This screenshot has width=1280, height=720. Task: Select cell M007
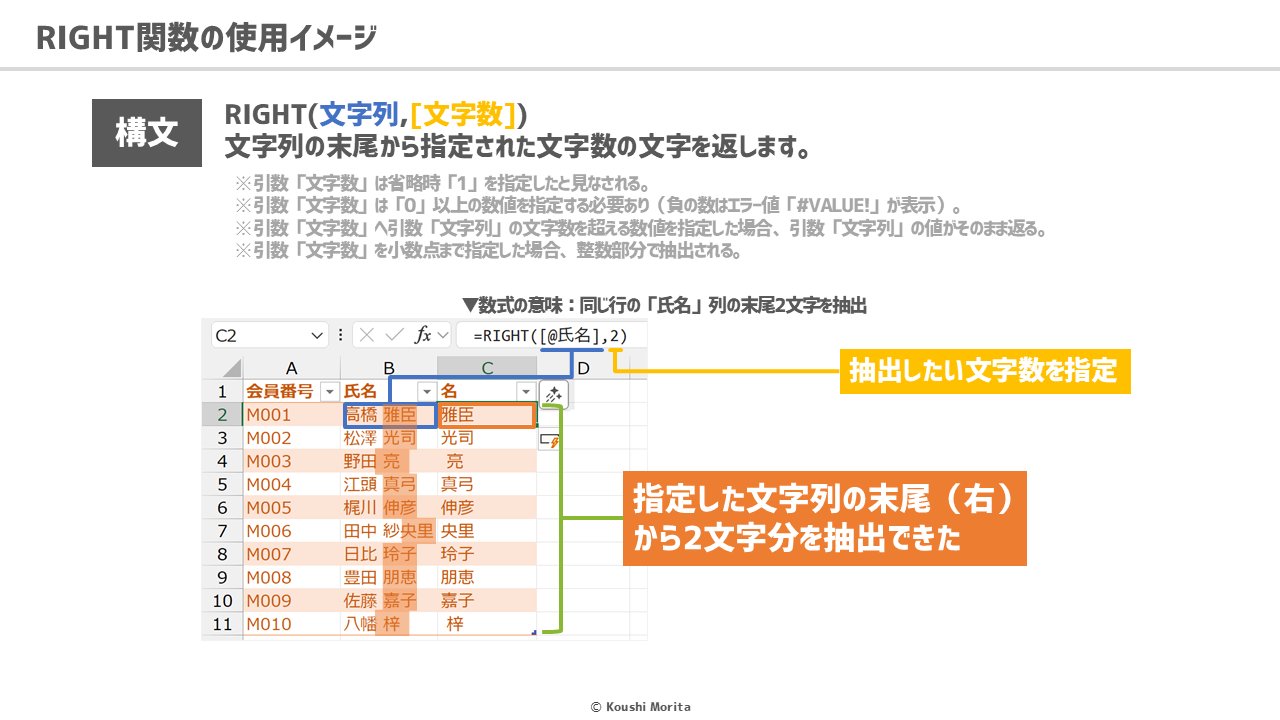click(x=291, y=554)
